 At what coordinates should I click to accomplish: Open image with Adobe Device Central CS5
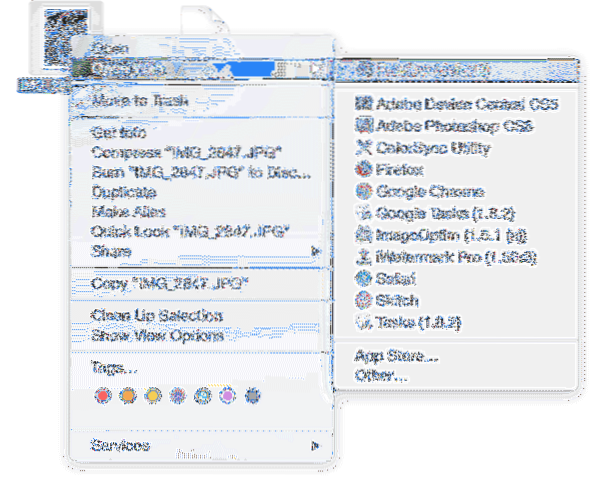456,104
